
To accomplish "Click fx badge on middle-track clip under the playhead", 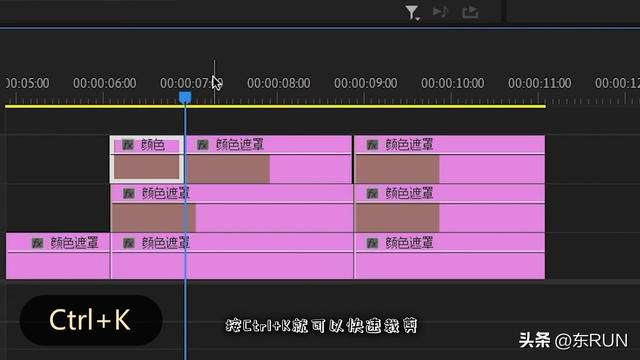I will point(129,193).
